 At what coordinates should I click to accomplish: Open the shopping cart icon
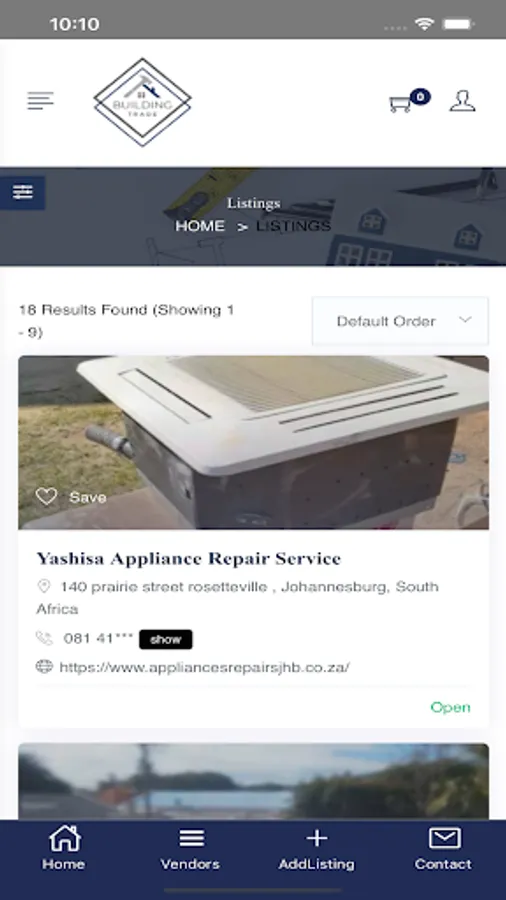tap(400, 104)
